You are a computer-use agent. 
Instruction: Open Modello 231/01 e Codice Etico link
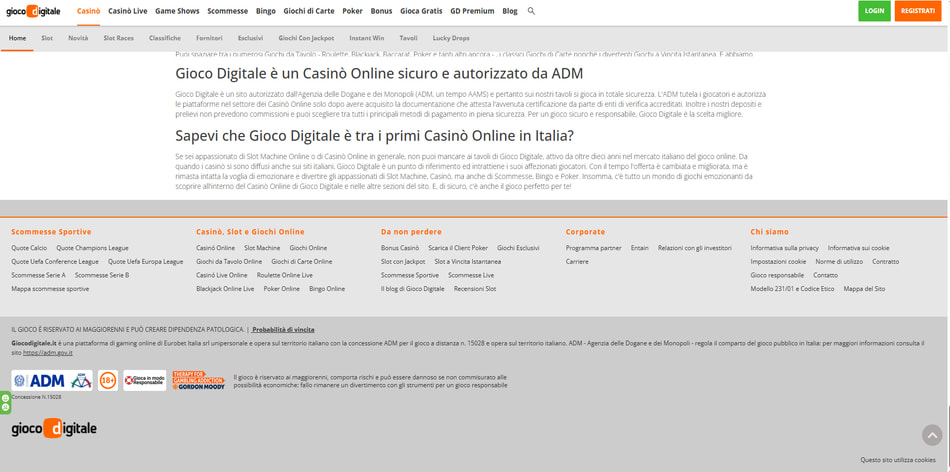point(792,289)
